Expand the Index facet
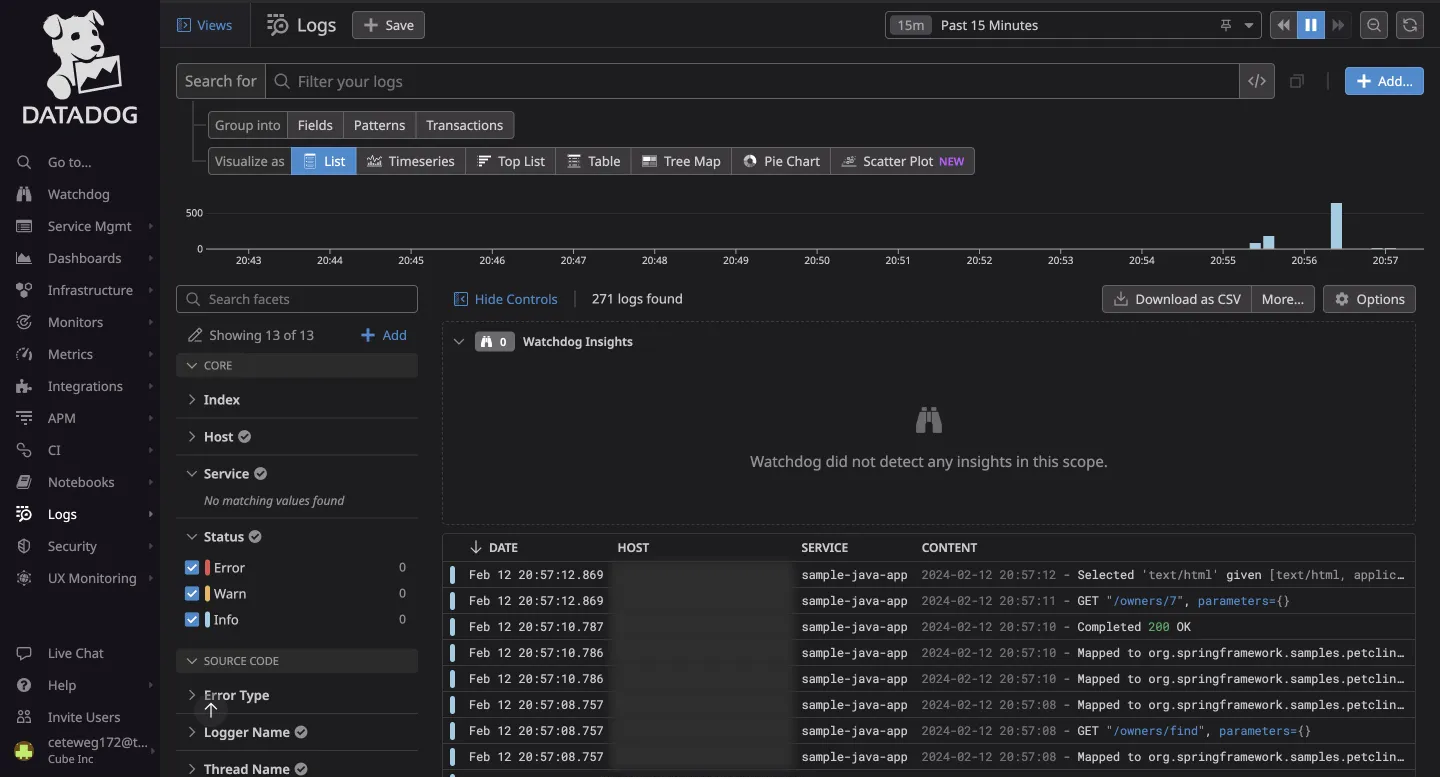The image size is (1440, 780). tap(192, 400)
